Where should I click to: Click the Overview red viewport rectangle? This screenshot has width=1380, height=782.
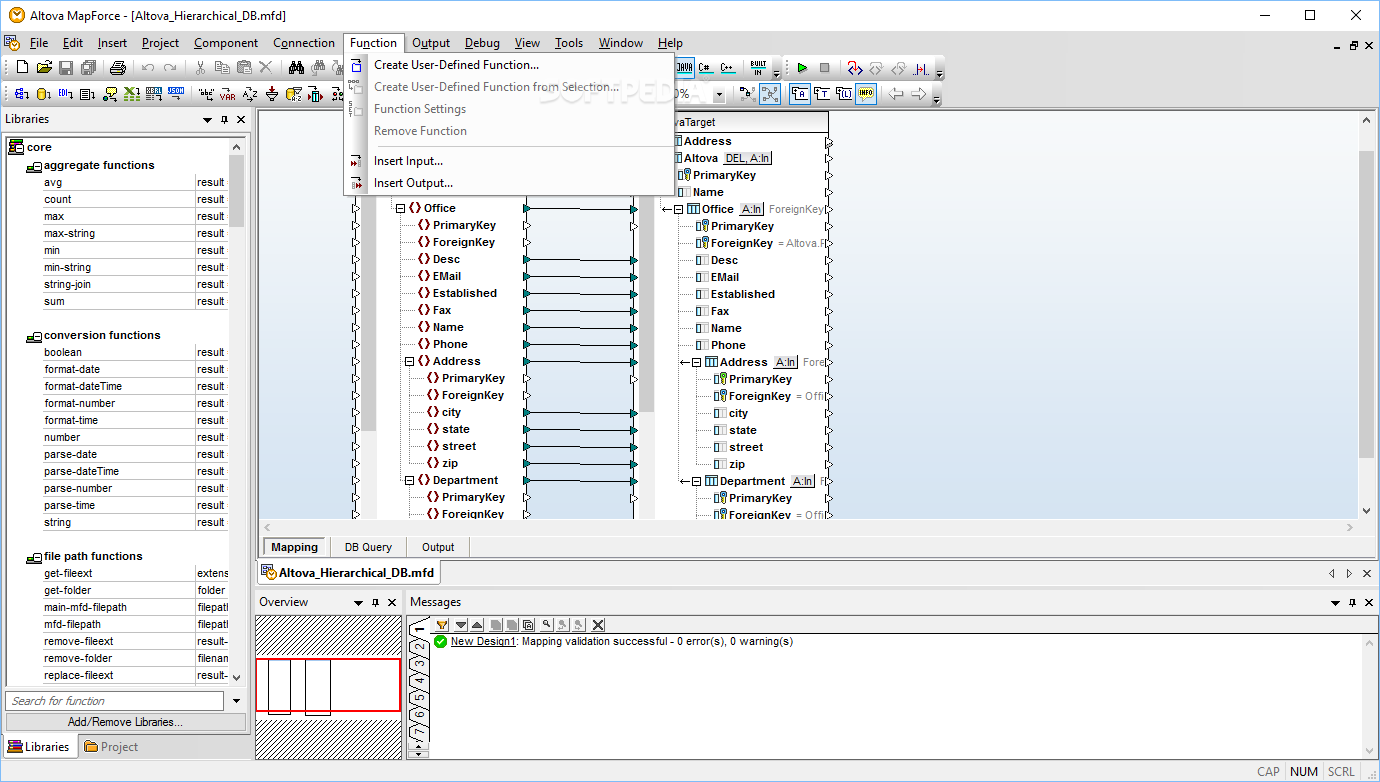pos(328,685)
